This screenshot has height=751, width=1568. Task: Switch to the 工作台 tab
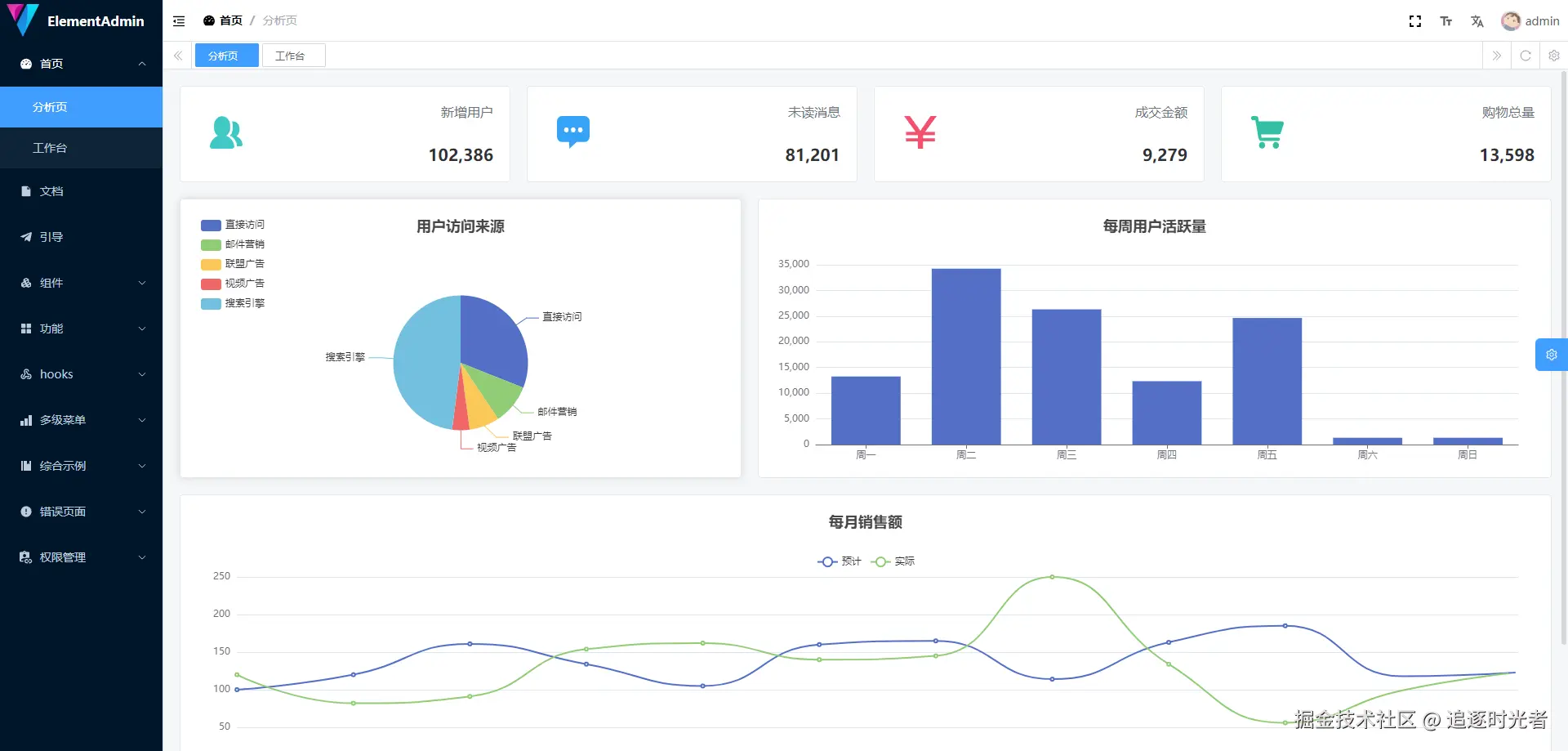click(294, 56)
